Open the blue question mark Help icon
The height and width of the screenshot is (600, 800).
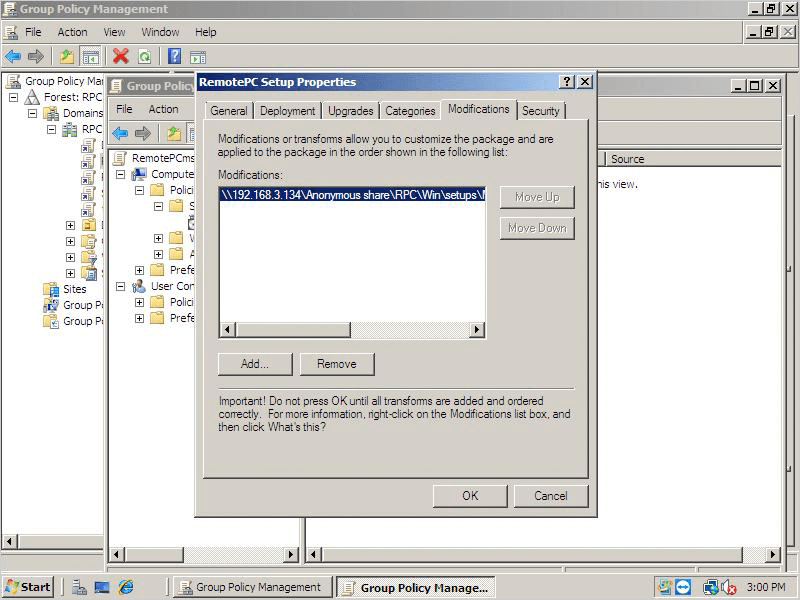[174, 57]
